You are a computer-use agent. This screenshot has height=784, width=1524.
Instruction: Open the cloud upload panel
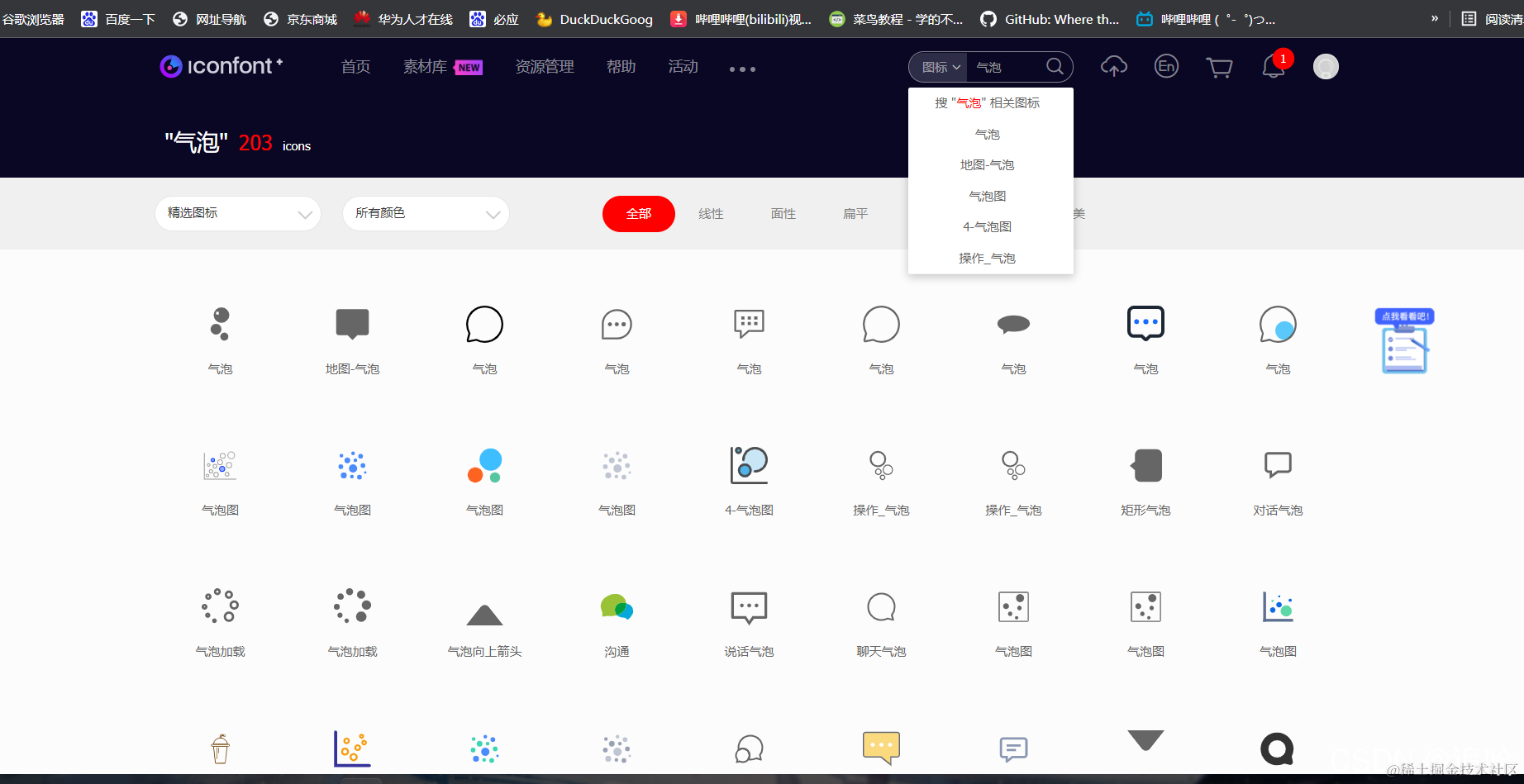point(1113,66)
